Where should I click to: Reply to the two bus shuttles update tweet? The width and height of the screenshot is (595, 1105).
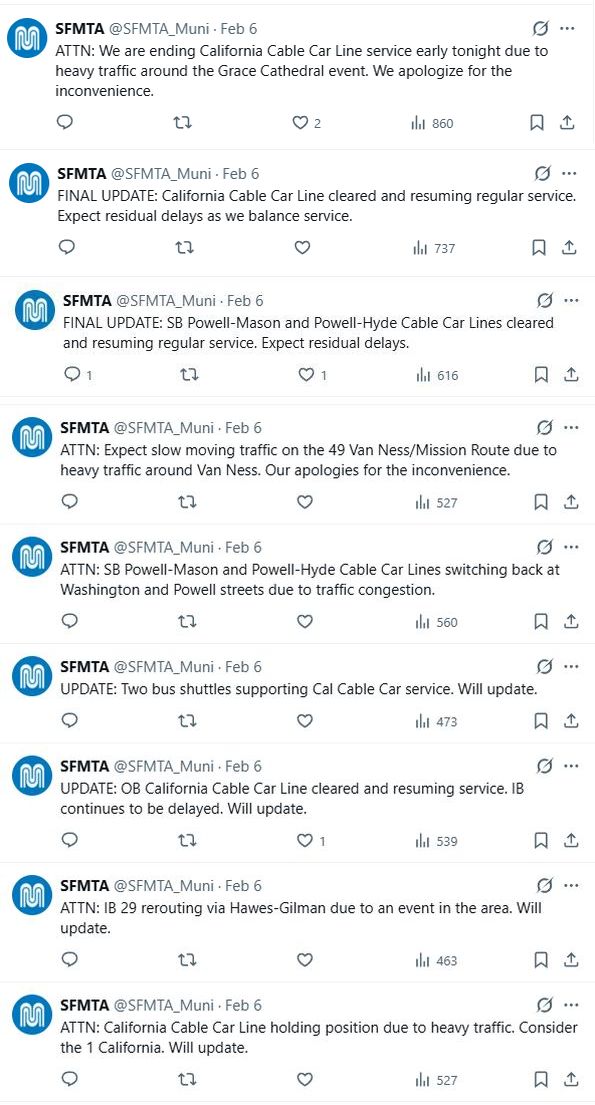(64, 720)
